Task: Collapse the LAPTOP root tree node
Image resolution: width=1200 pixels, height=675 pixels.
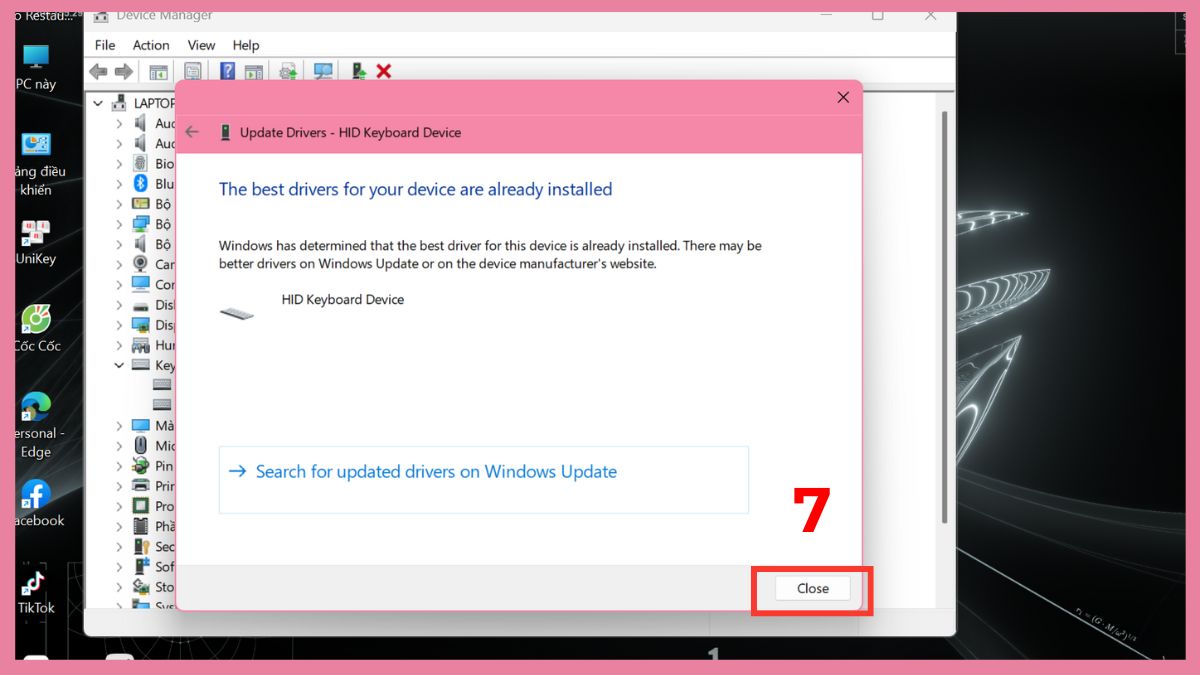Action: 97,103
